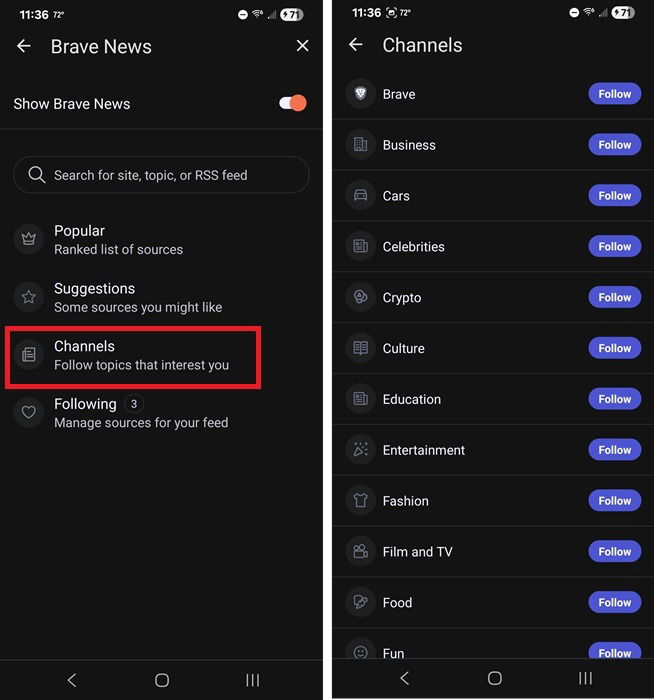The image size is (654, 700).
Task: Open the Channels topics menu item
Action: pos(140,355)
